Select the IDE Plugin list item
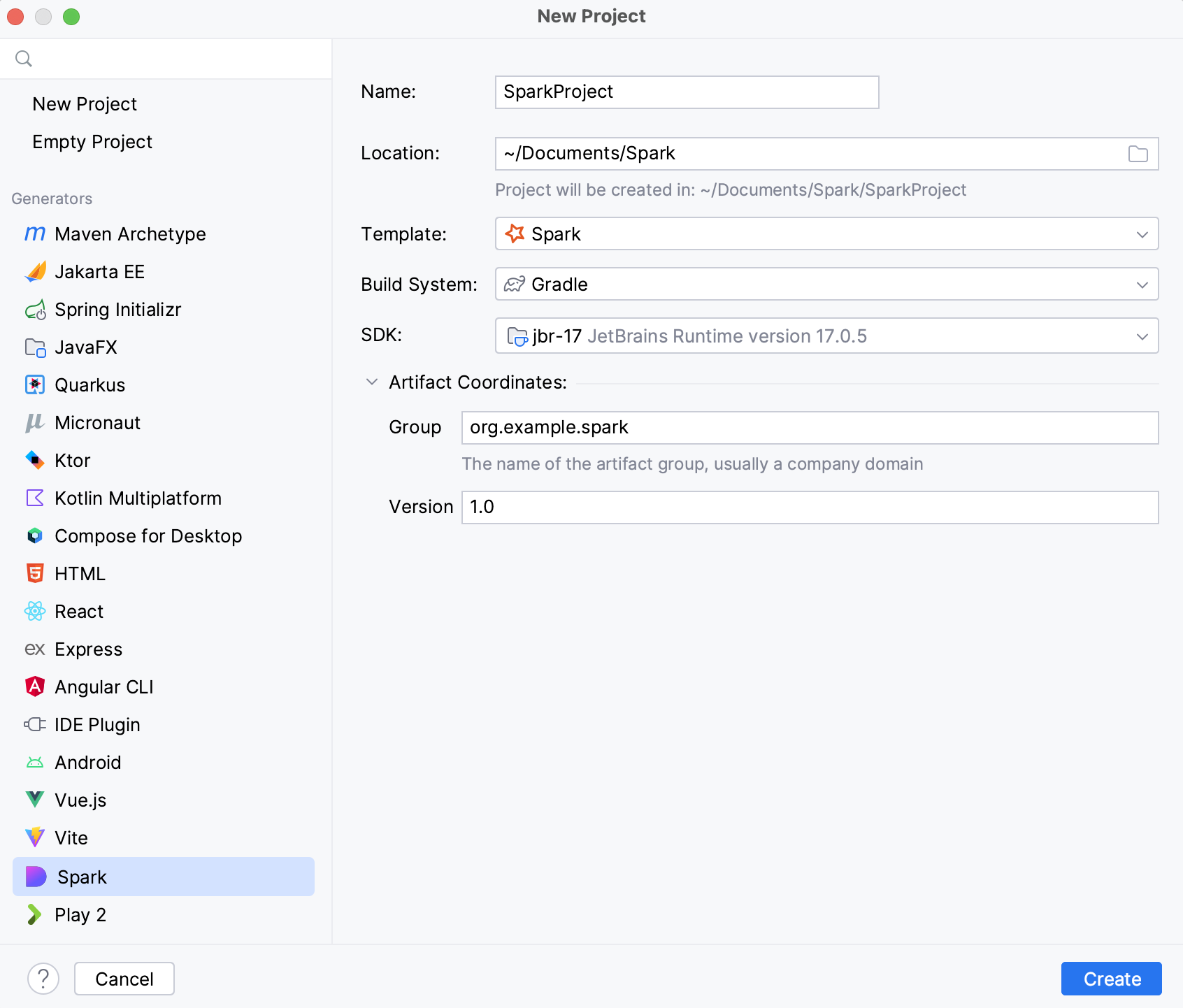This screenshot has height=1008, width=1183. click(164, 724)
